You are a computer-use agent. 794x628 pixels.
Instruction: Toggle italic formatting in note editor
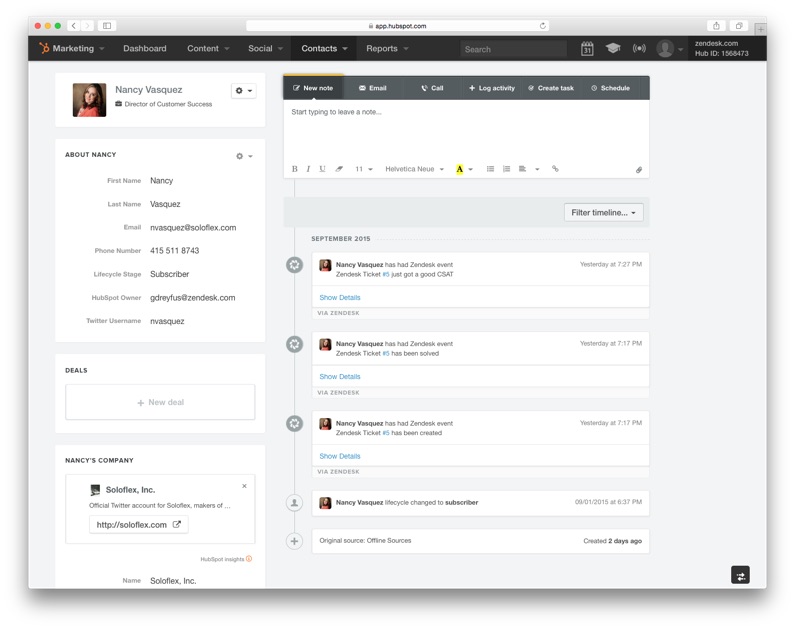[308, 169]
